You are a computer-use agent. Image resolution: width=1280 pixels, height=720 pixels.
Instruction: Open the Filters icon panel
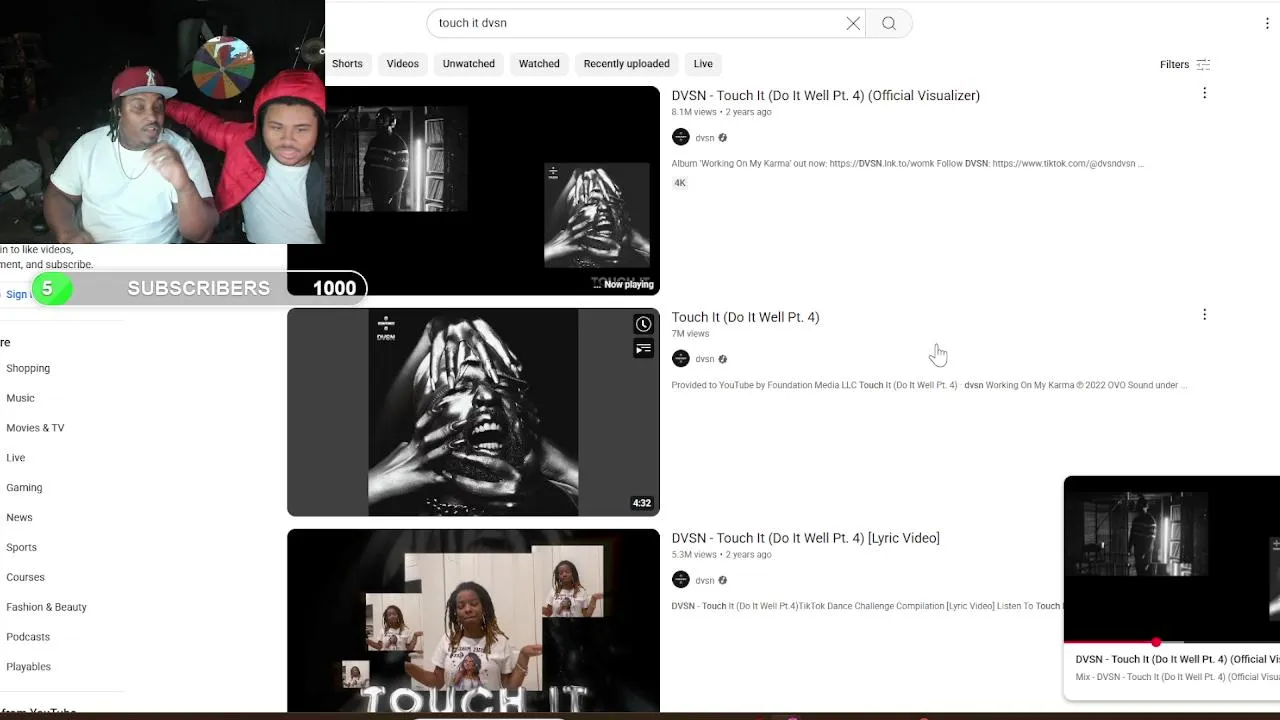(1203, 64)
